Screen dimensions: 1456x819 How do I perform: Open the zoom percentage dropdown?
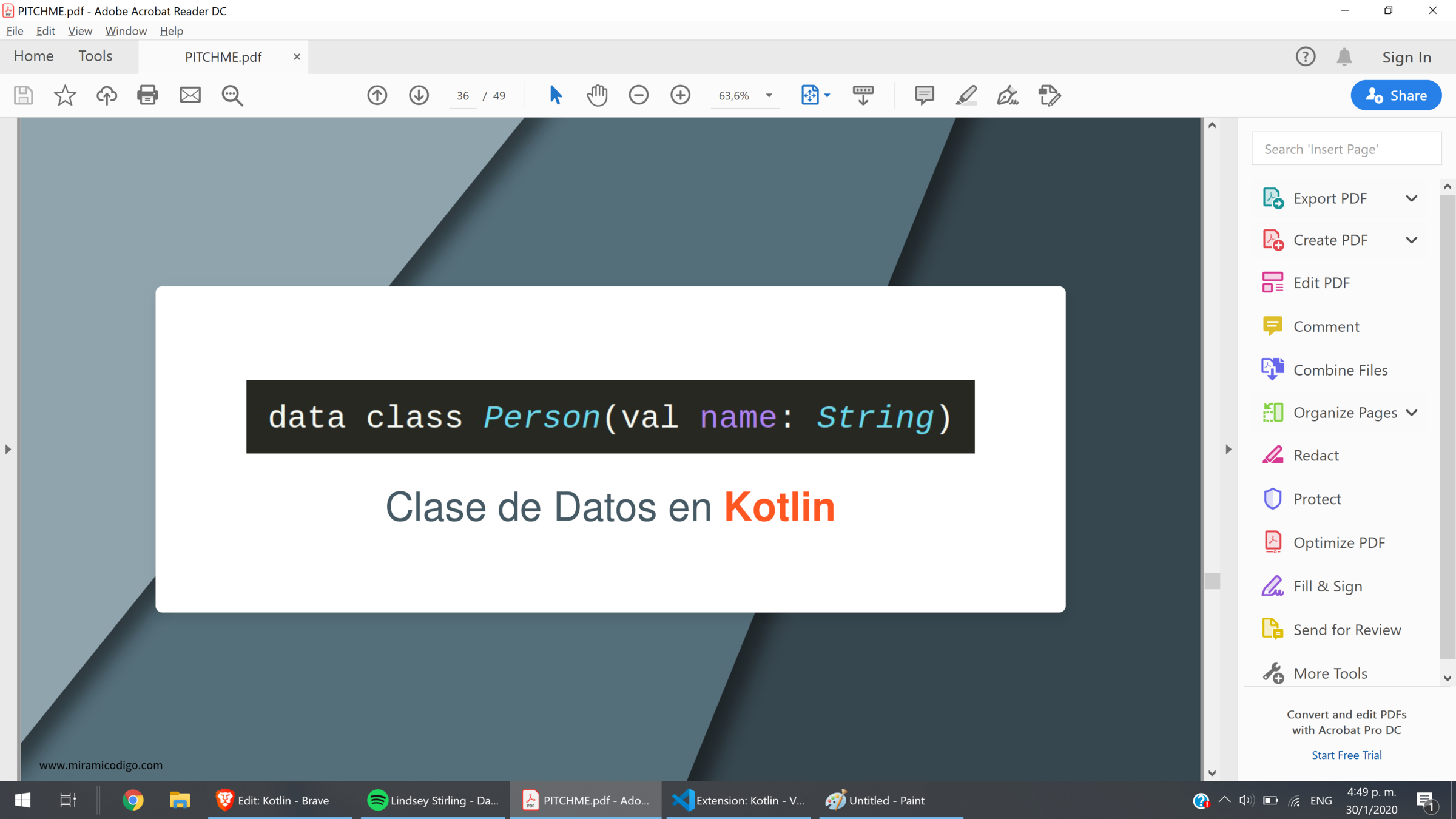(769, 95)
